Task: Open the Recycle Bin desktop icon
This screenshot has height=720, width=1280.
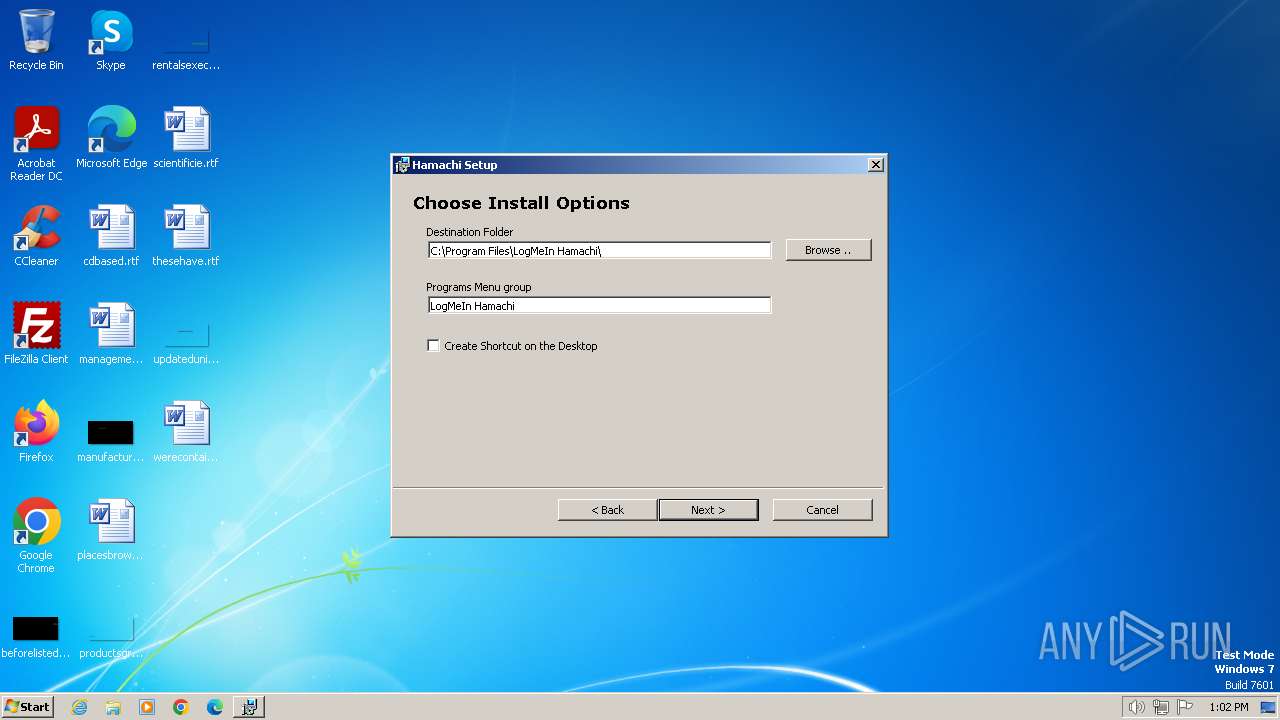Action: (x=36, y=41)
